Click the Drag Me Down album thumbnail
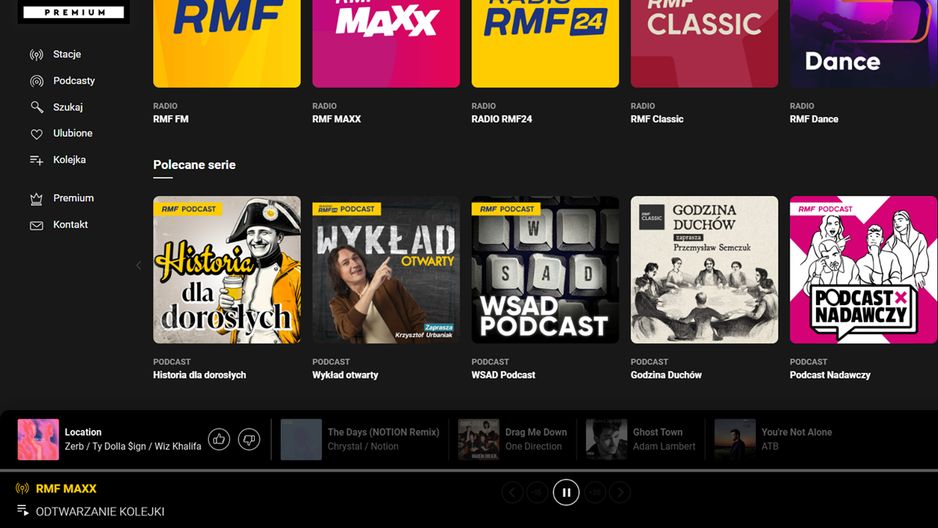This screenshot has height=528, width=938. point(479,440)
